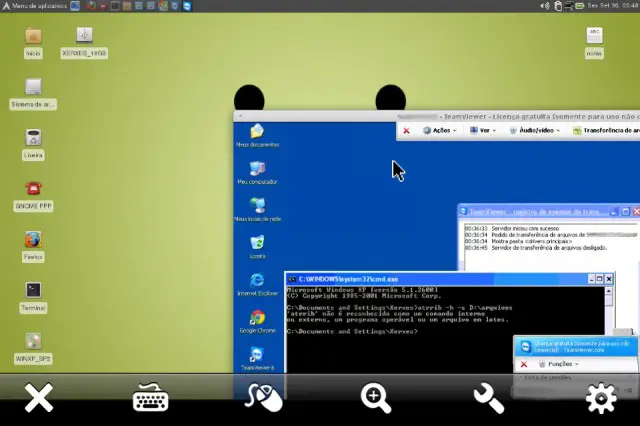Open the WINXP_SP2 disc icon
Viewport: 640px width, 426px height.
click(x=33, y=348)
